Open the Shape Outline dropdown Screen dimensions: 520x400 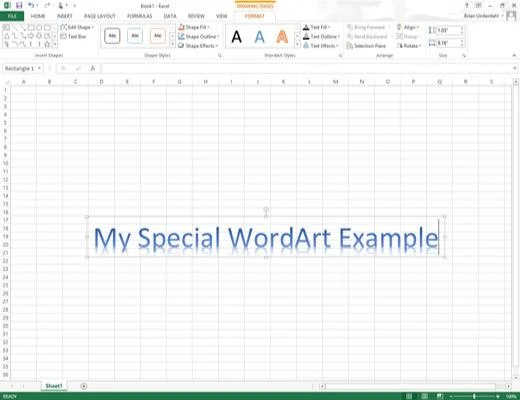click(x=199, y=36)
